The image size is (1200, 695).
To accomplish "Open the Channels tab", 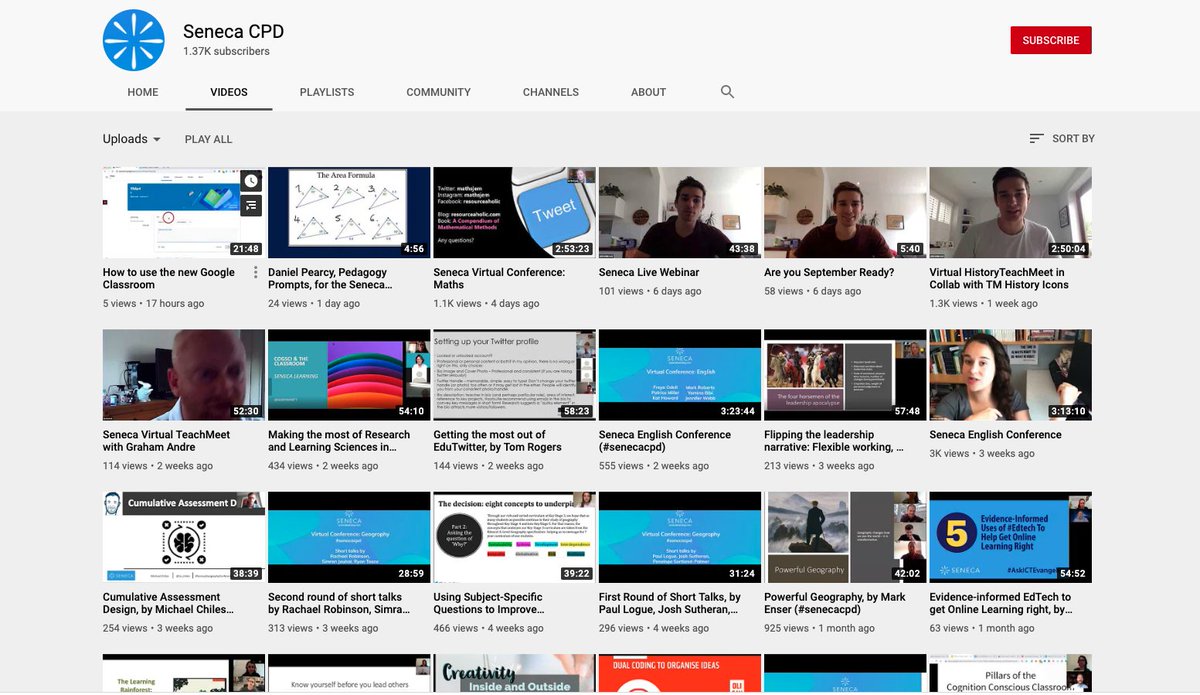I will pyautogui.click(x=551, y=92).
